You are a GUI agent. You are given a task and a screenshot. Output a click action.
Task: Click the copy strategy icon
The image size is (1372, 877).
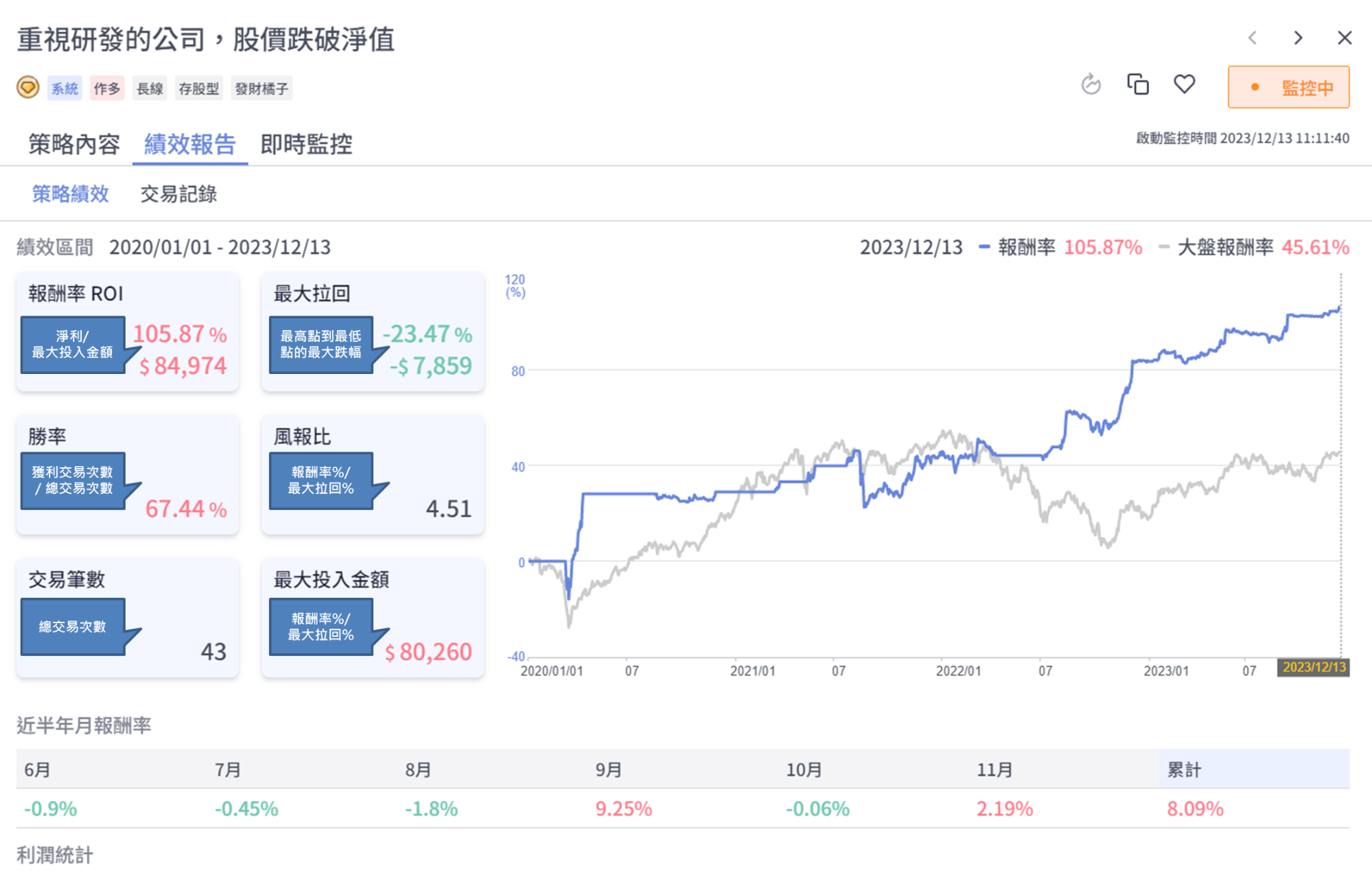tap(1137, 84)
